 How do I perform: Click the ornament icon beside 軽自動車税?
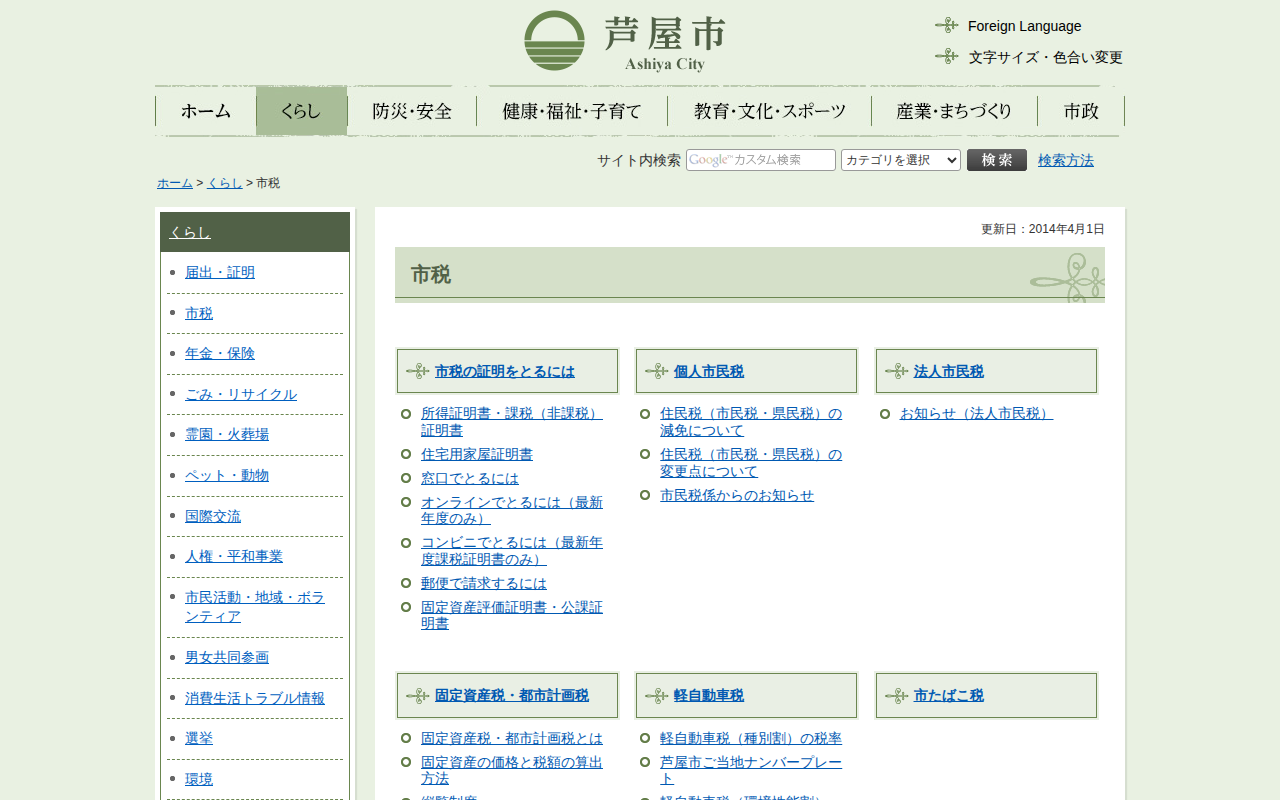tap(656, 695)
